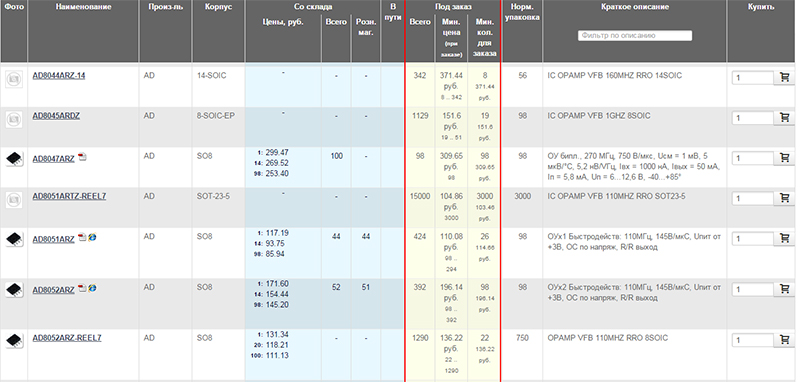Click stock total '100' for AD8047ARZ

tap(336, 156)
